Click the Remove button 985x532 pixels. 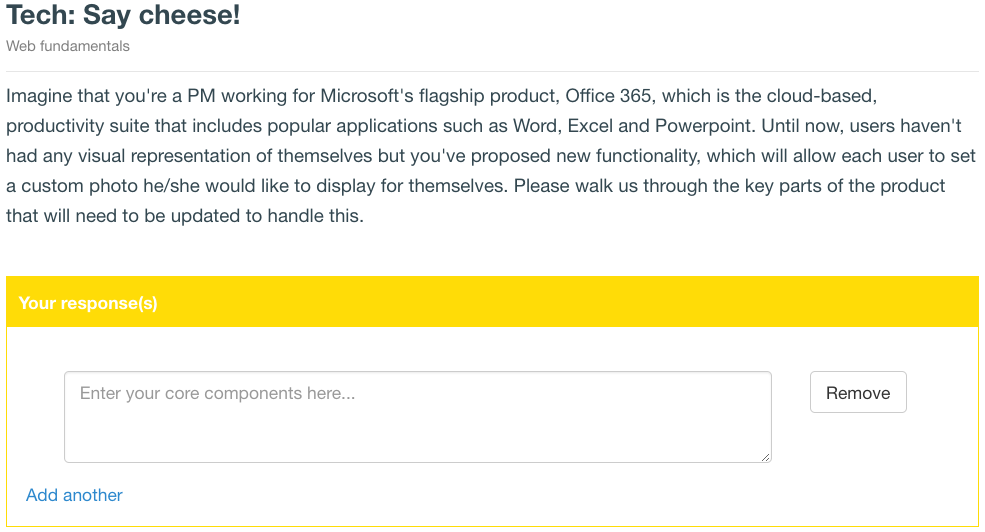tap(857, 392)
